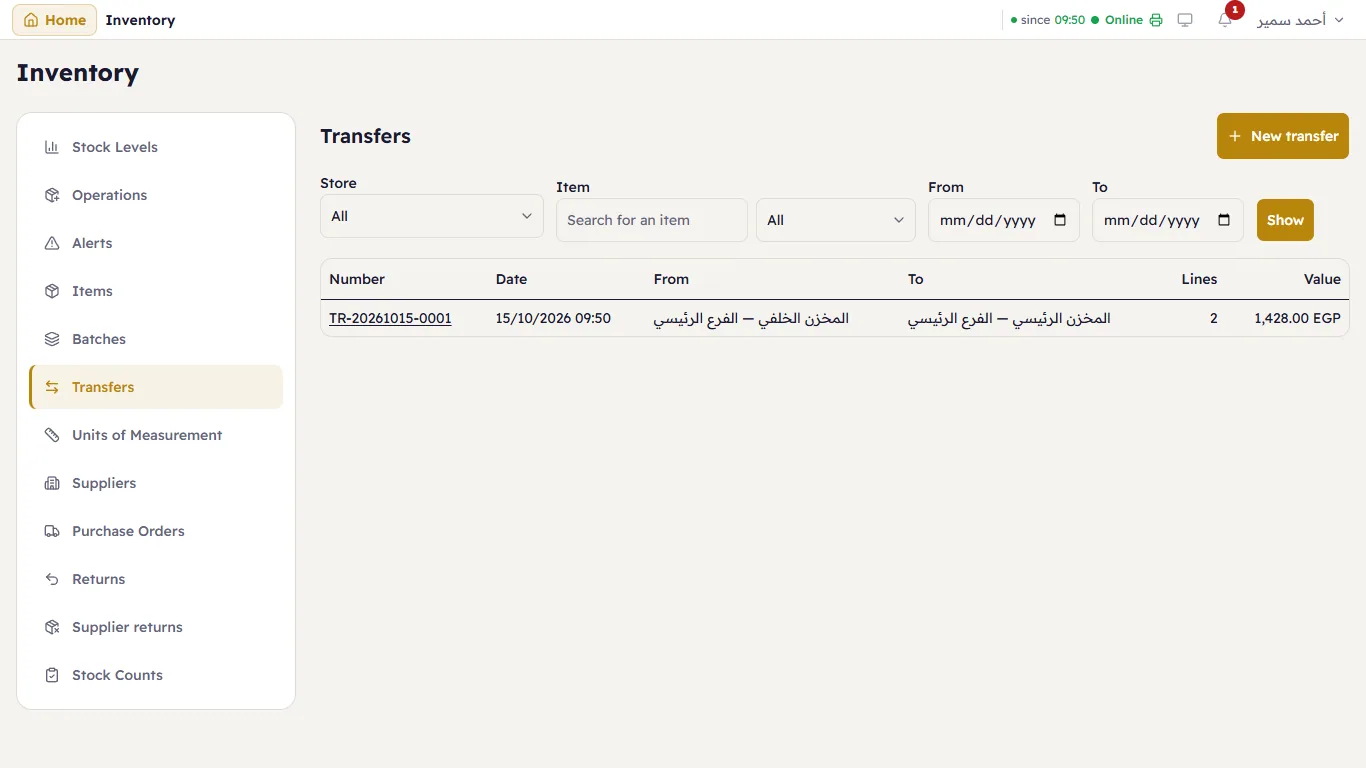Click the Batches layers icon

52,339
